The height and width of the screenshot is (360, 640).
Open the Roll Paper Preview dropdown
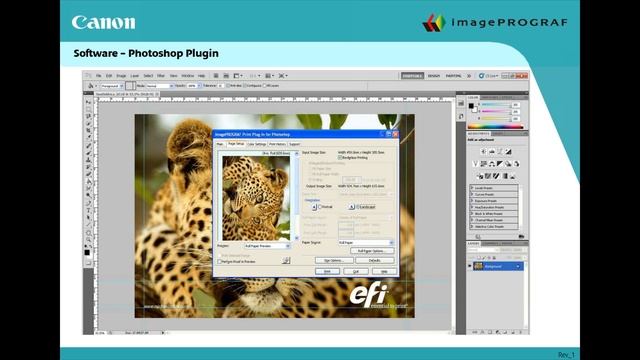(x=267, y=246)
